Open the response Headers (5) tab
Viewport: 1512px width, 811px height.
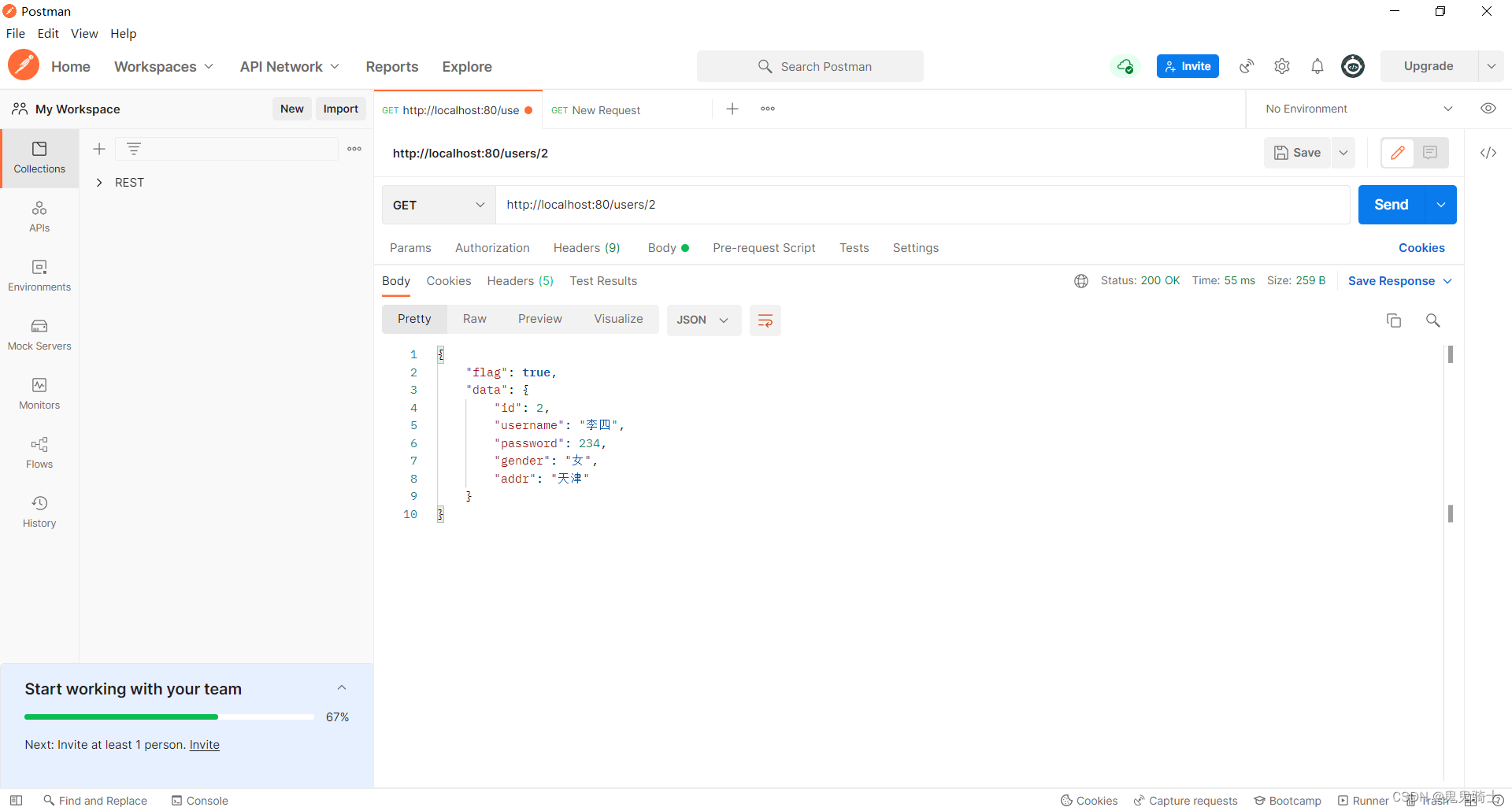pos(520,281)
